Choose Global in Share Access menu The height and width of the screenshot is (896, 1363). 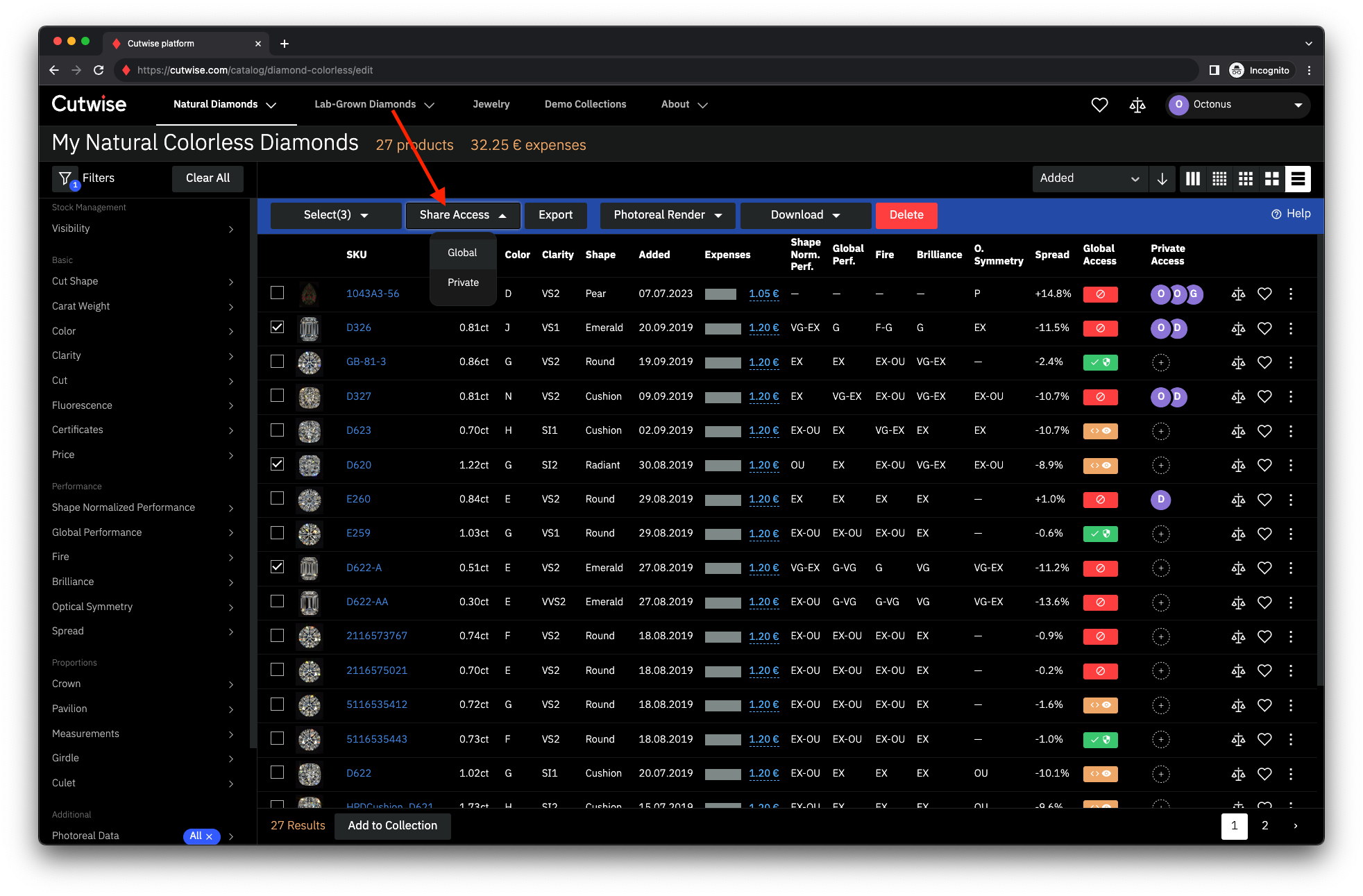[462, 253]
